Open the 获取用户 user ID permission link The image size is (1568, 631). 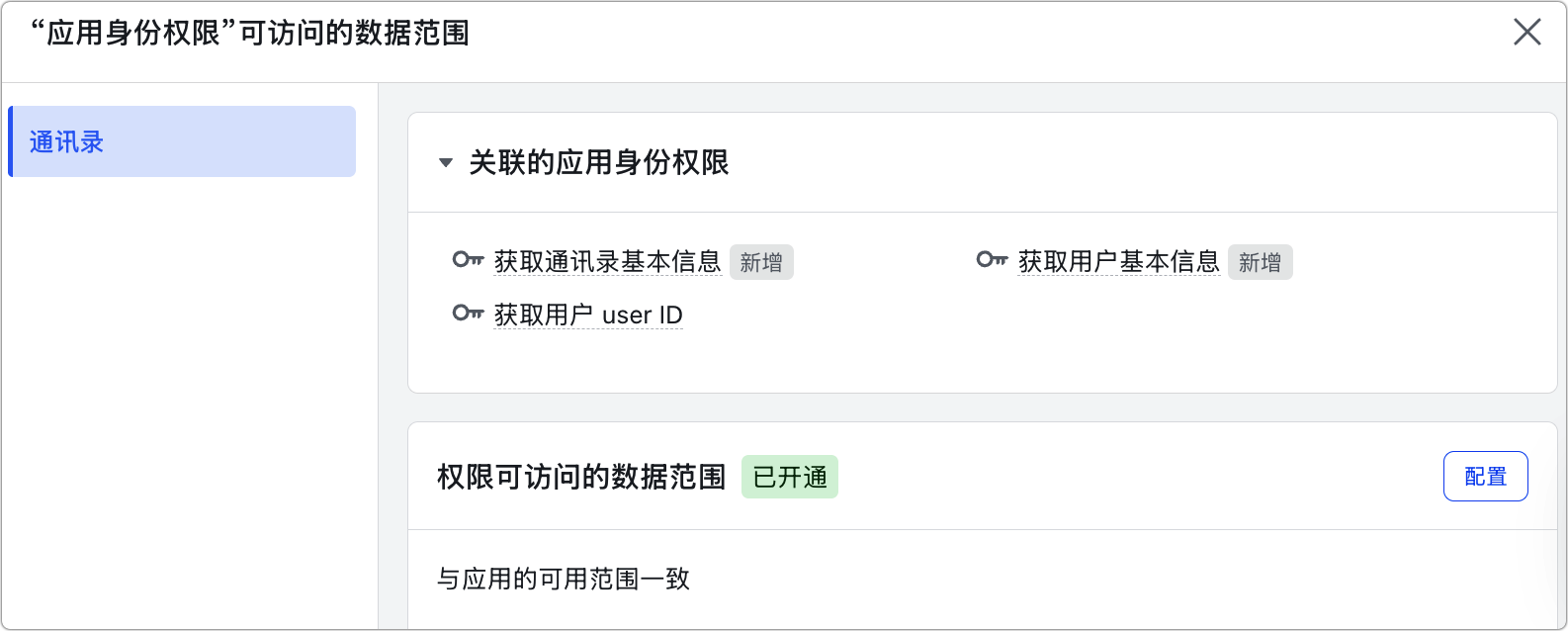(588, 315)
